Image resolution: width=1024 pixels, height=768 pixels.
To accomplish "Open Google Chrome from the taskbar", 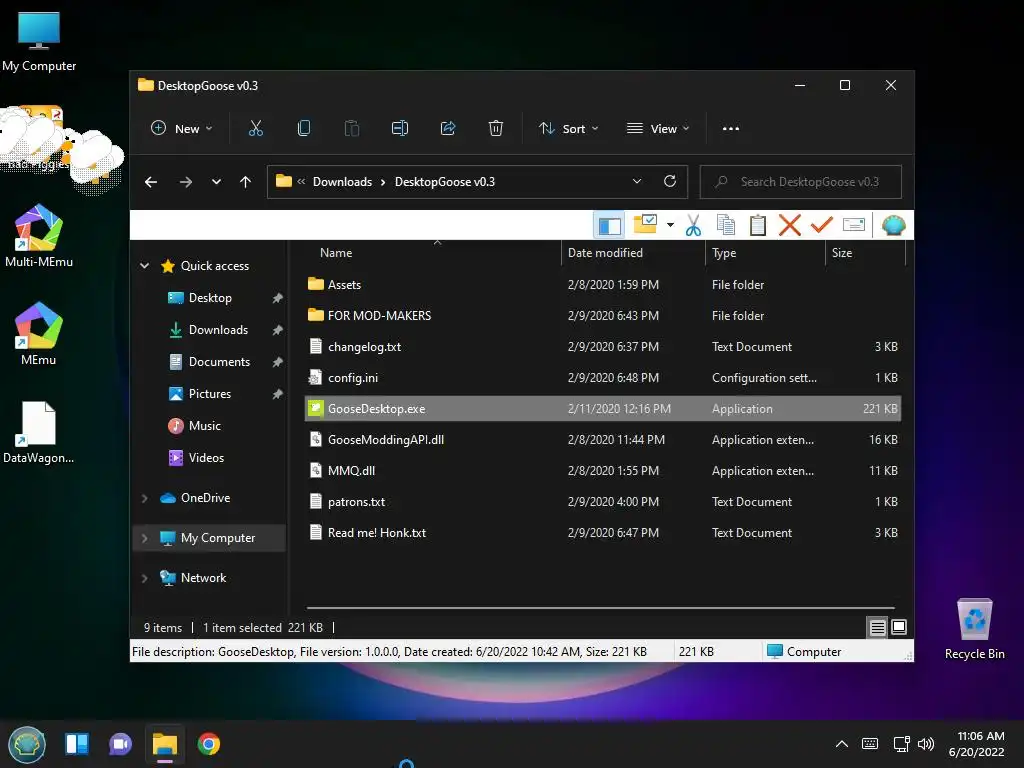I will pos(208,744).
